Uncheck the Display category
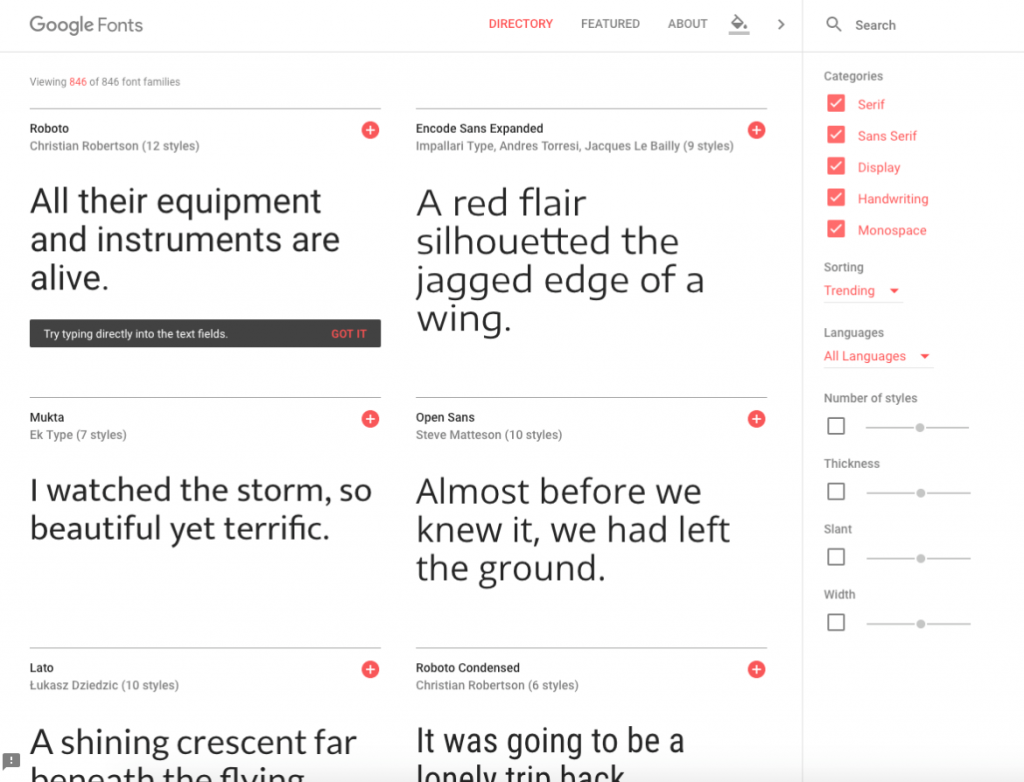The height and width of the screenshot is (782, 1024). point(836,166)
